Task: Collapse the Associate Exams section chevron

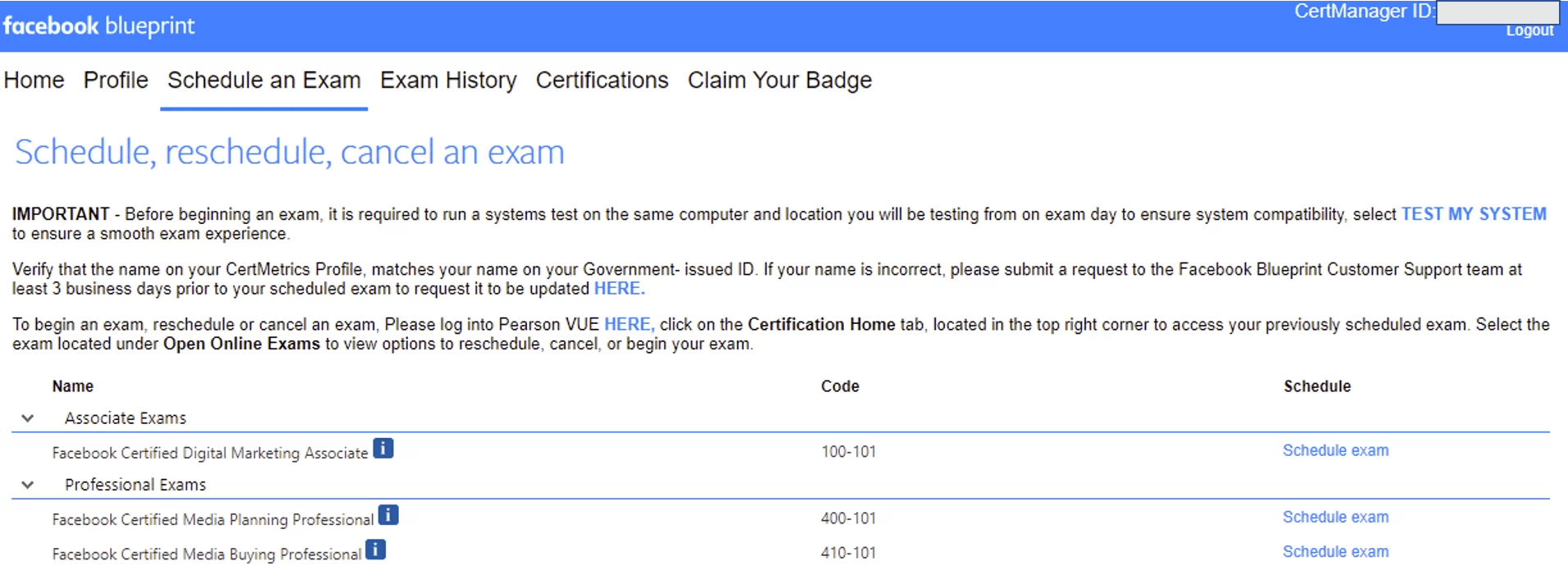Action: tap(28, 418)
